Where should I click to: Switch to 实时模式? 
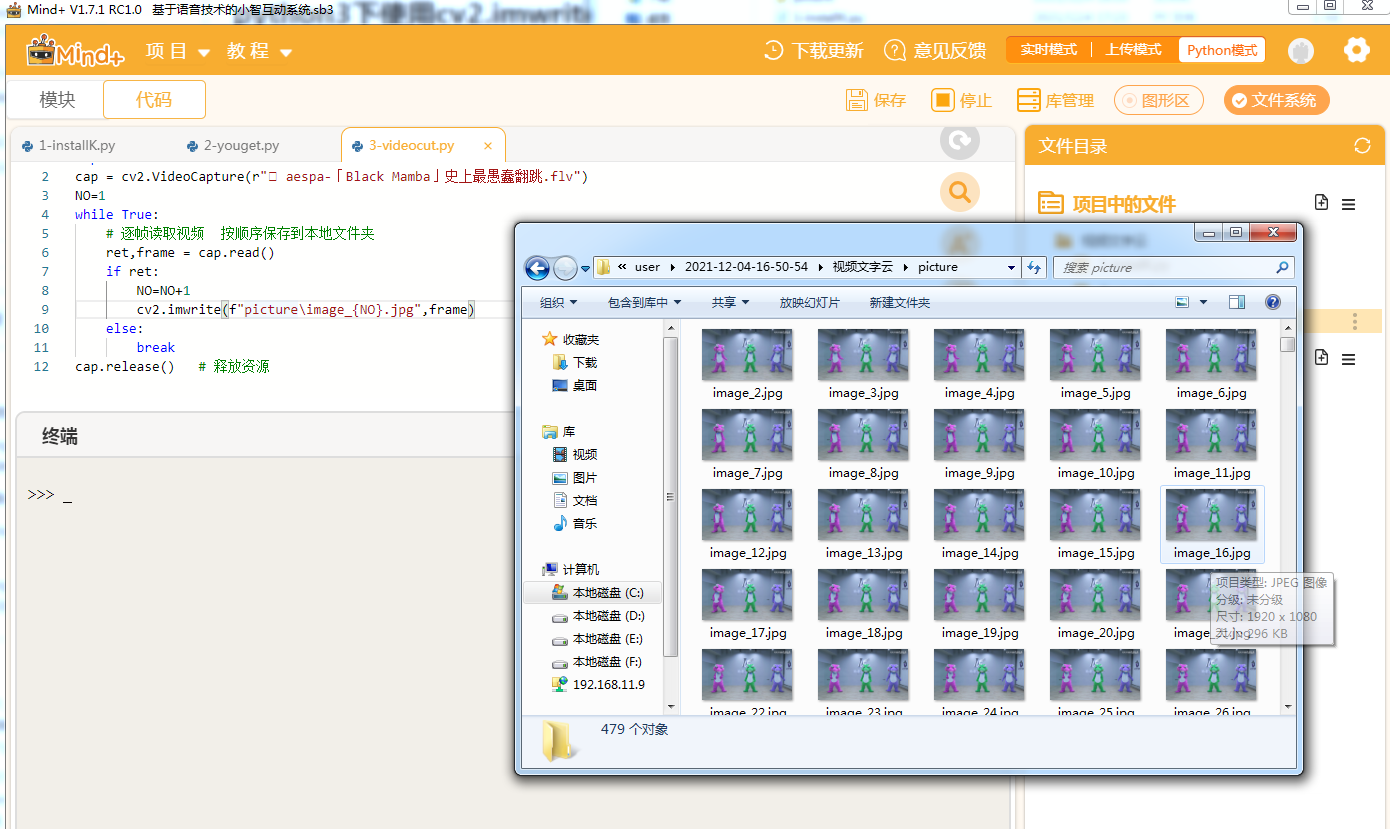[x=1048, y=50]
